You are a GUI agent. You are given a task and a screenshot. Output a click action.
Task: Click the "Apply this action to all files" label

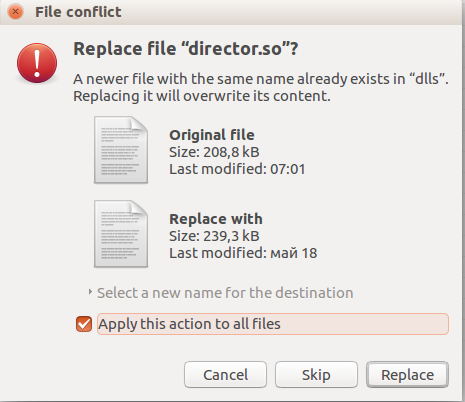[x=189, y=324]
